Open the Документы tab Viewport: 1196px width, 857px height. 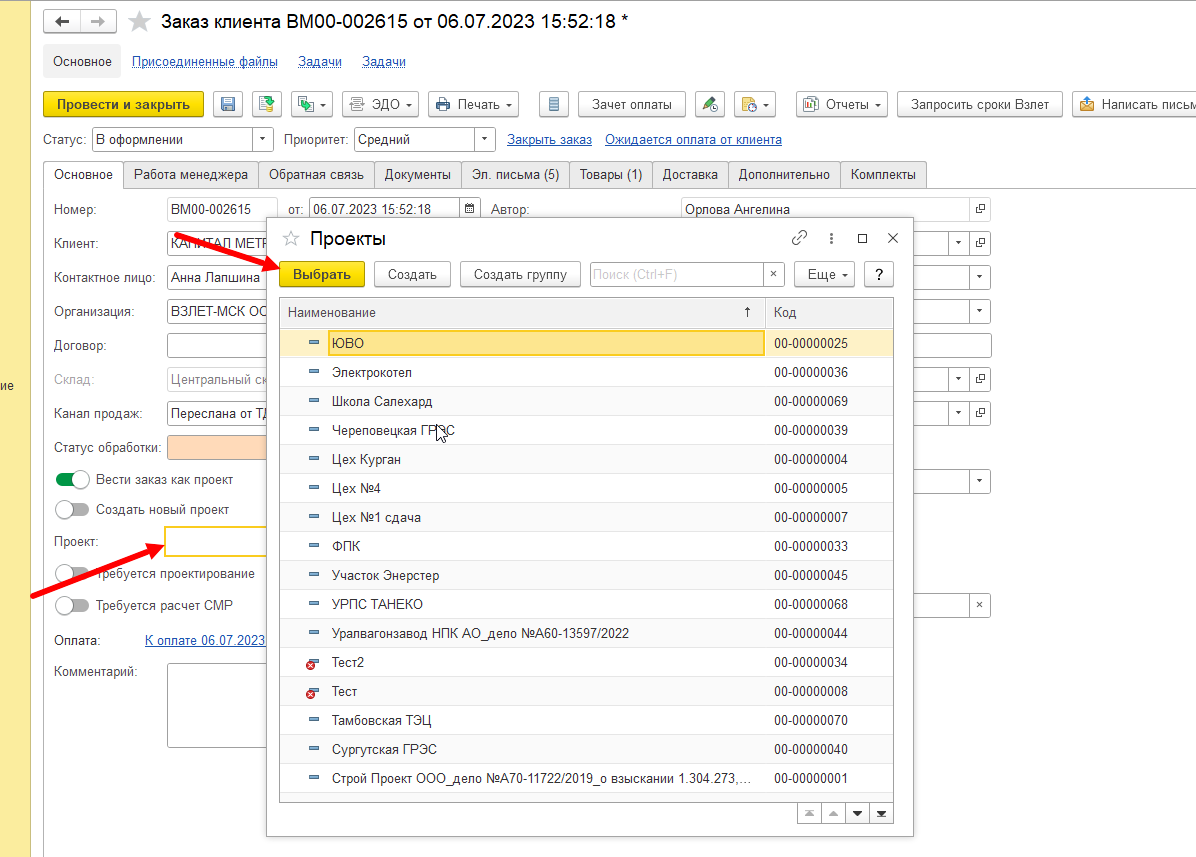click(417, 175)
